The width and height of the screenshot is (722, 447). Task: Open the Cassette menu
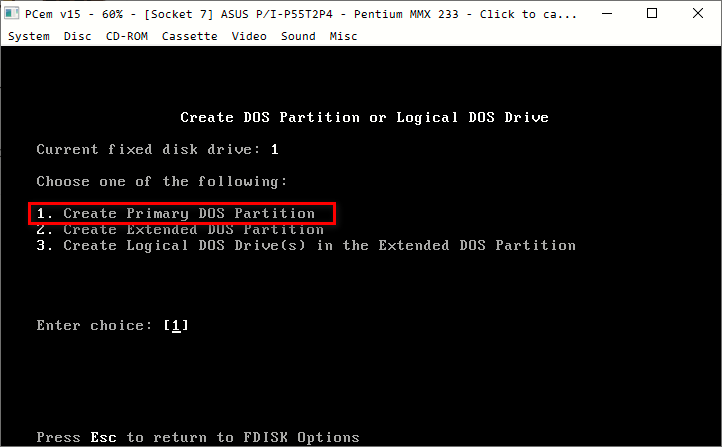pos(189,36)
